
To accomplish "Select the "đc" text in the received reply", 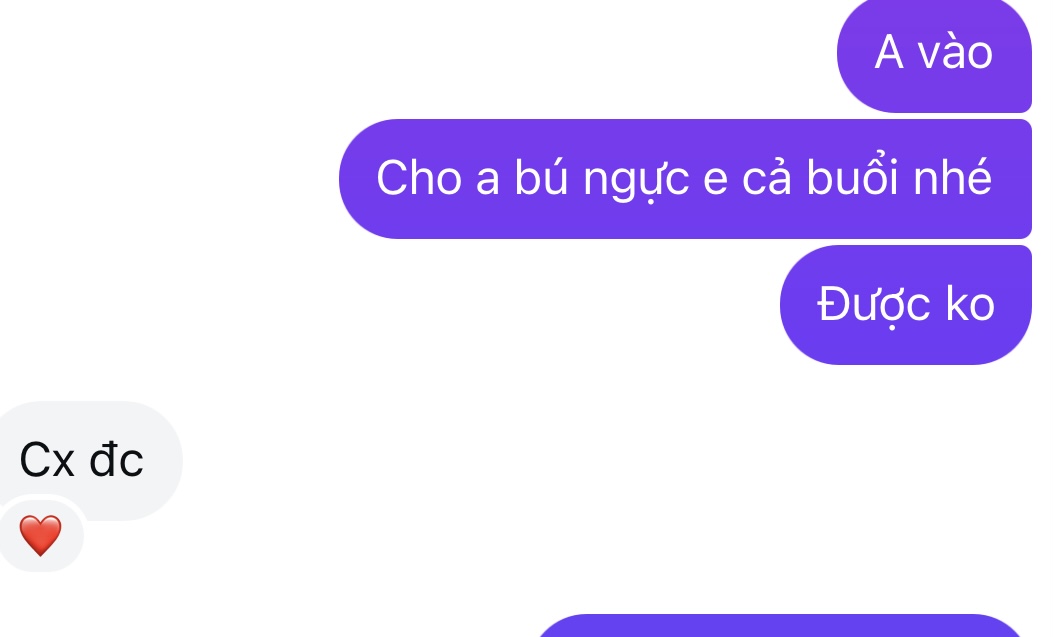I will (116, 461).
